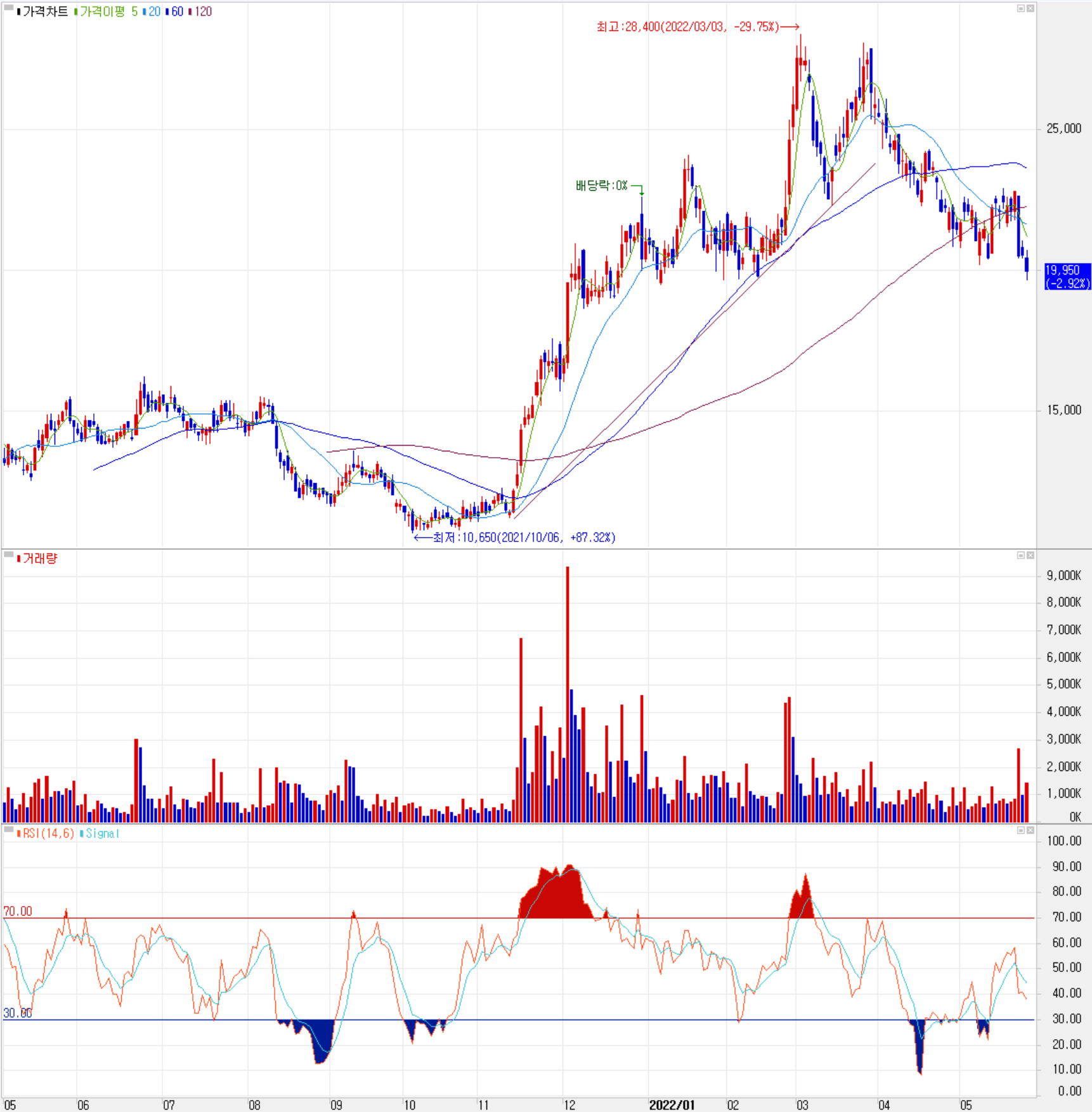Image resolution: width=1092 pixels, height=1112 pixels.
Task: Click the 2022/01 date axis label
Action: point(672,1105)
